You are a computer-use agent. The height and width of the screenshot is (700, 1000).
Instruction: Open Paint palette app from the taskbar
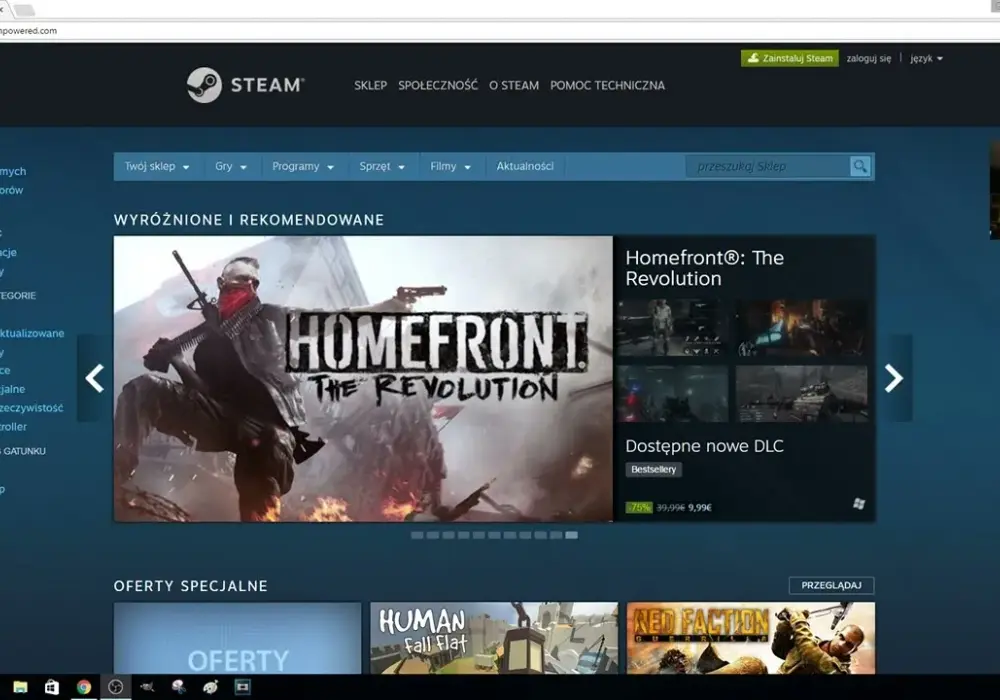coord(210,687)
